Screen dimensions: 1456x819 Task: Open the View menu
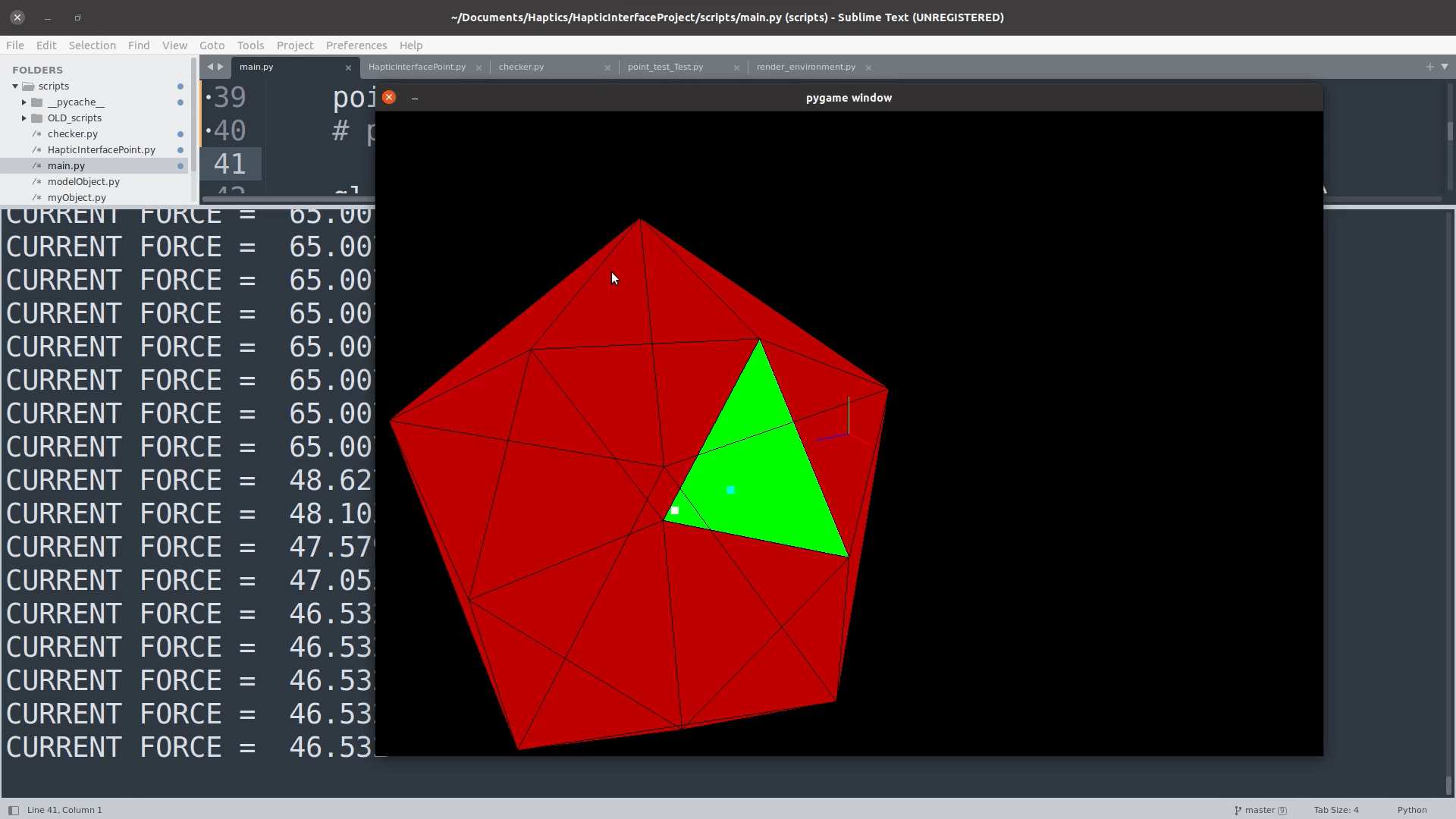click(174, 45)
